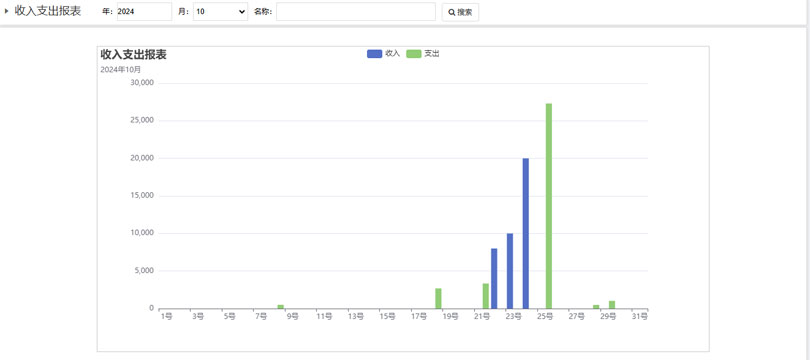Click the green bar at 29号

click(612, 305)
